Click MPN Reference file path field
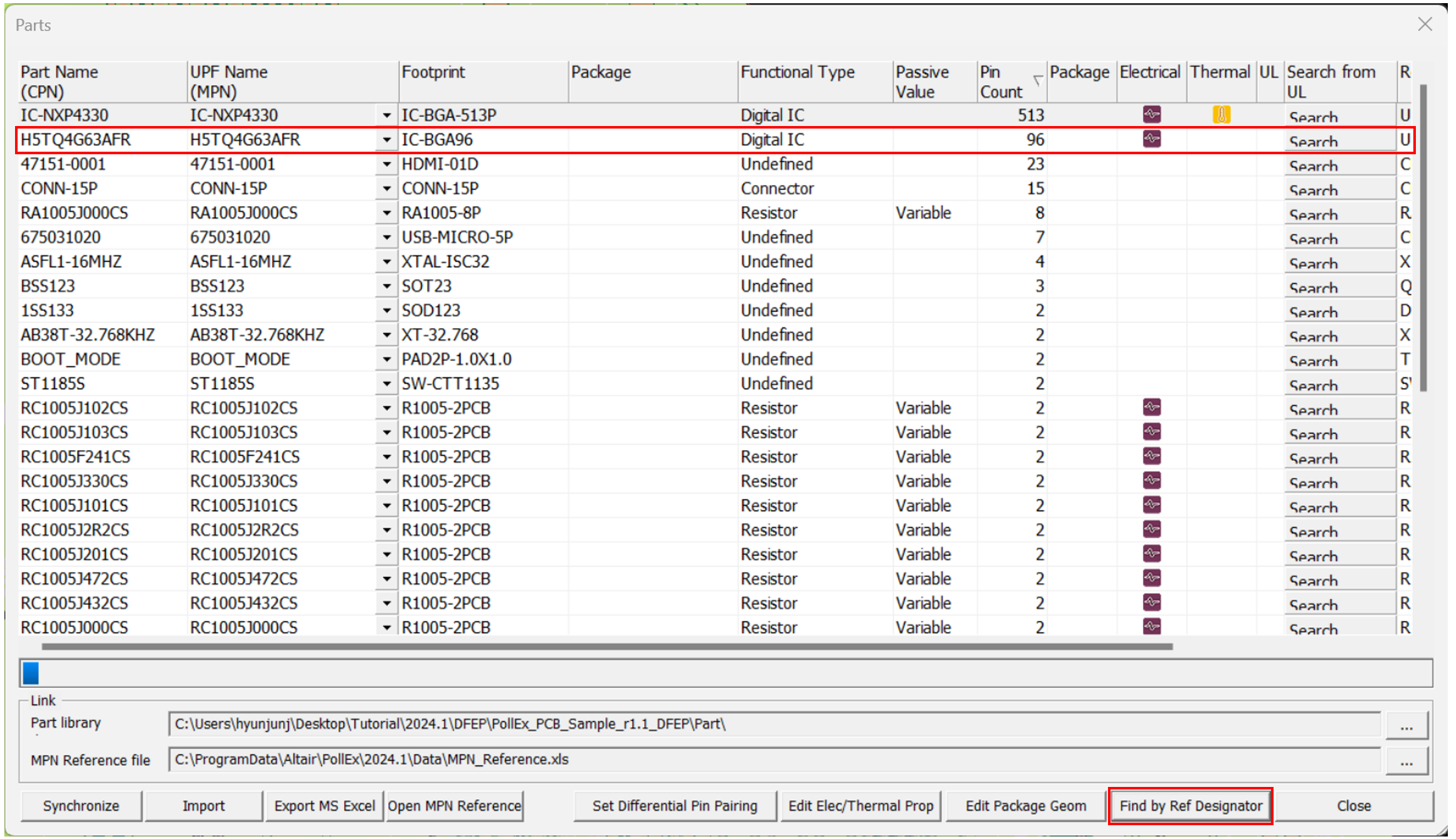 click(x=774, y=759)
